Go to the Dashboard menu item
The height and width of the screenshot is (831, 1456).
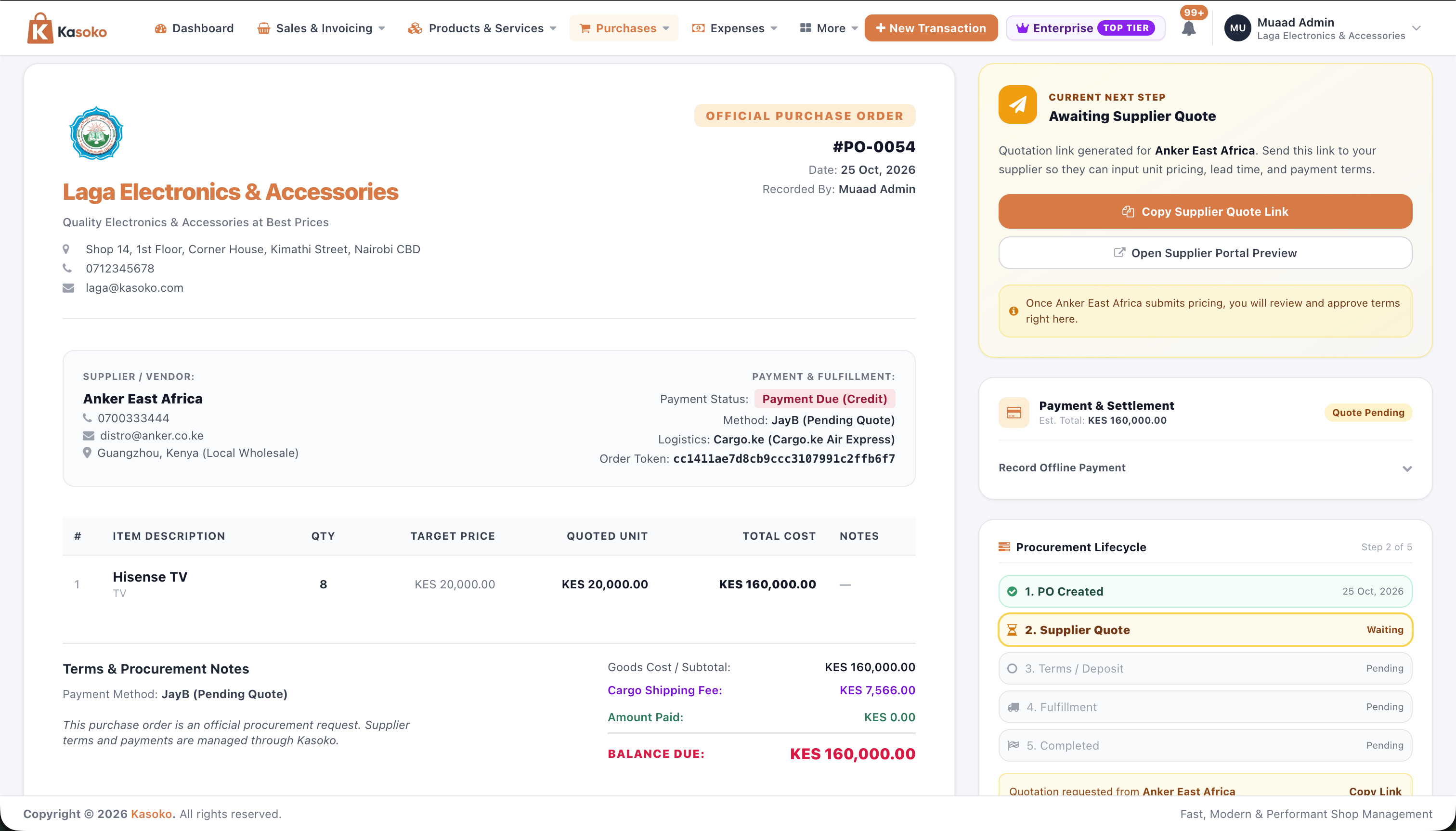194,28
